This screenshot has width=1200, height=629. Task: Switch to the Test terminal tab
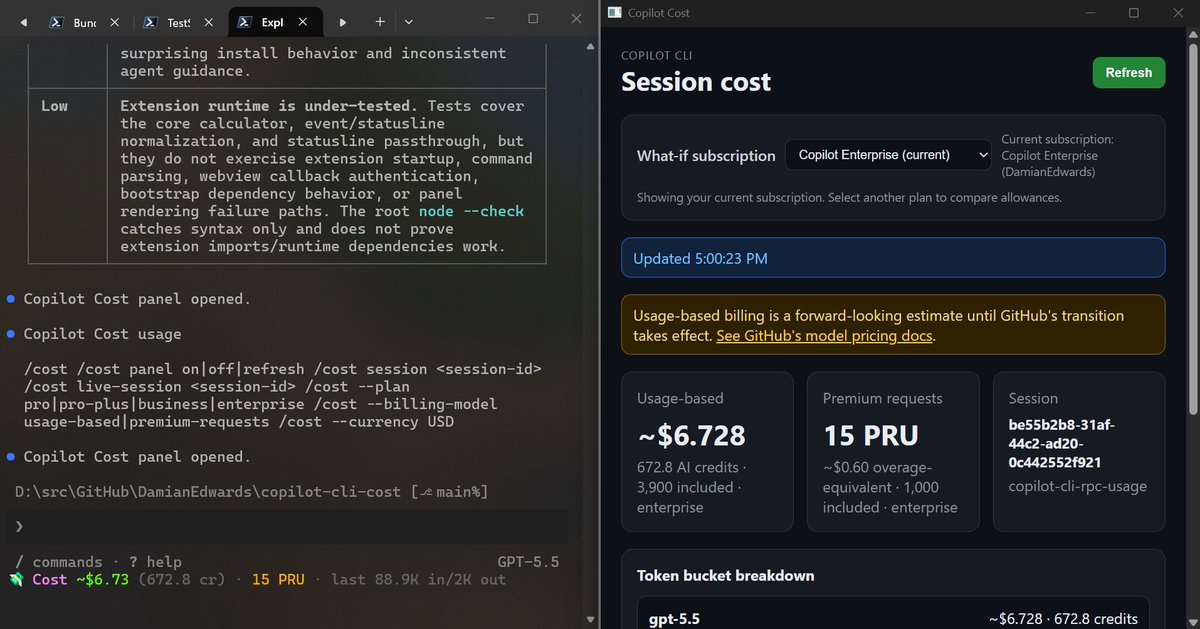[178, 21]
